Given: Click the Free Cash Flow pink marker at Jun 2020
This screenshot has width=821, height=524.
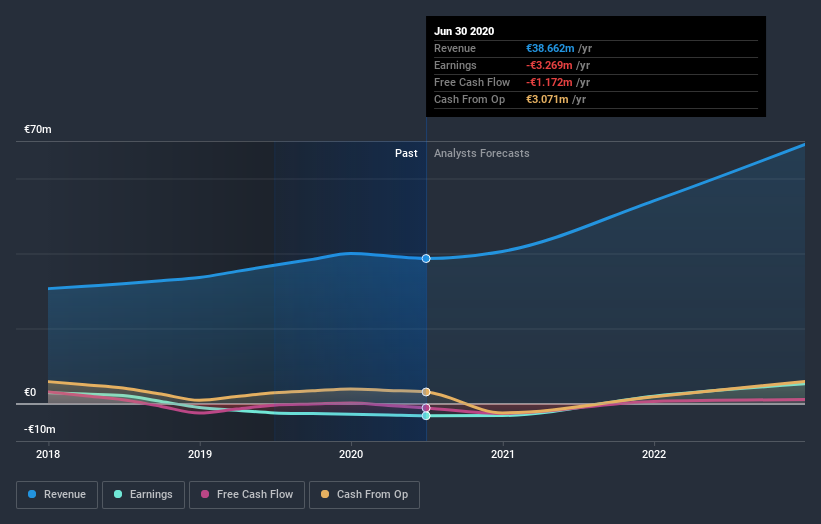Looking at the screenshot, I should coord(426,408).
